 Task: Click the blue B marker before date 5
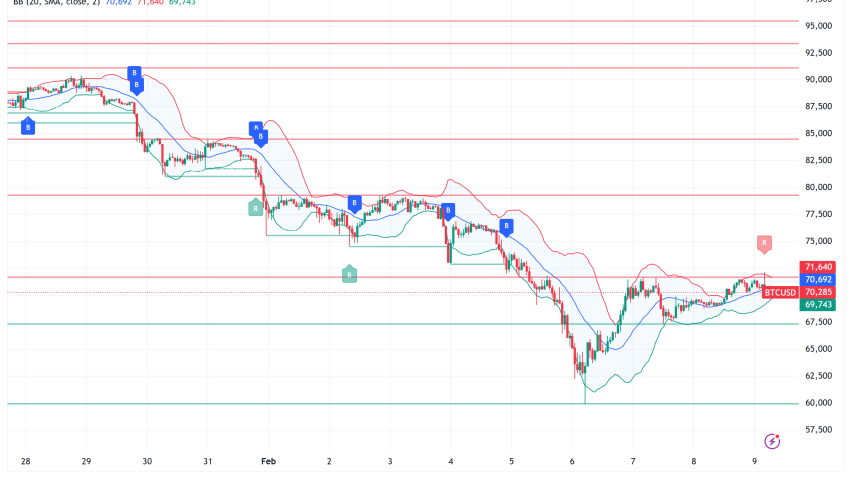click(x=506, y=227)
